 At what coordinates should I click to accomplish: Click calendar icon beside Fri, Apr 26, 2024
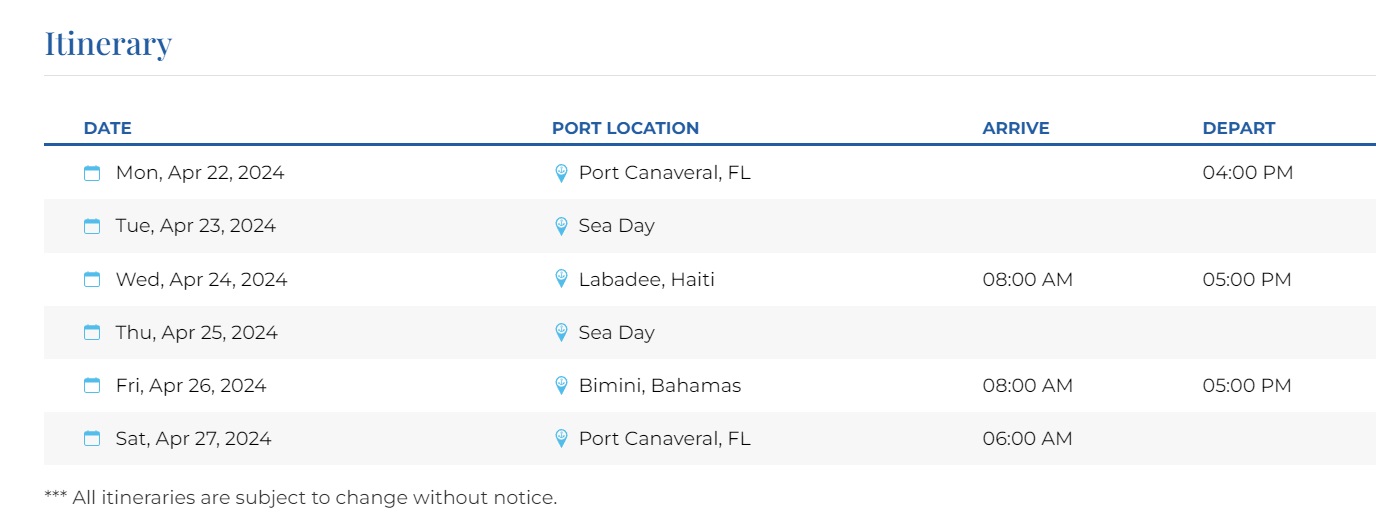(92, 386)
